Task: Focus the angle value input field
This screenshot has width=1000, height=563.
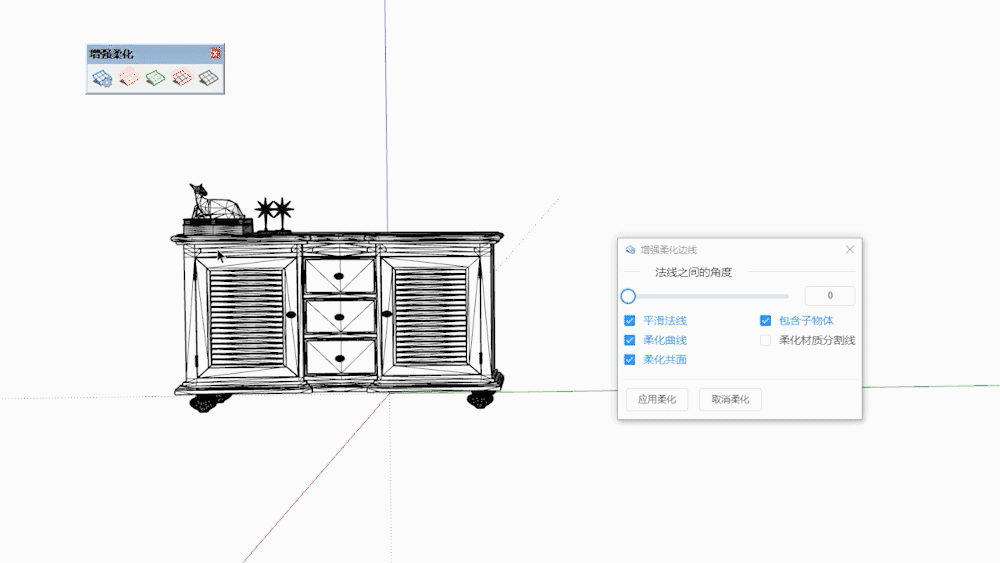Action: (829, 296)
